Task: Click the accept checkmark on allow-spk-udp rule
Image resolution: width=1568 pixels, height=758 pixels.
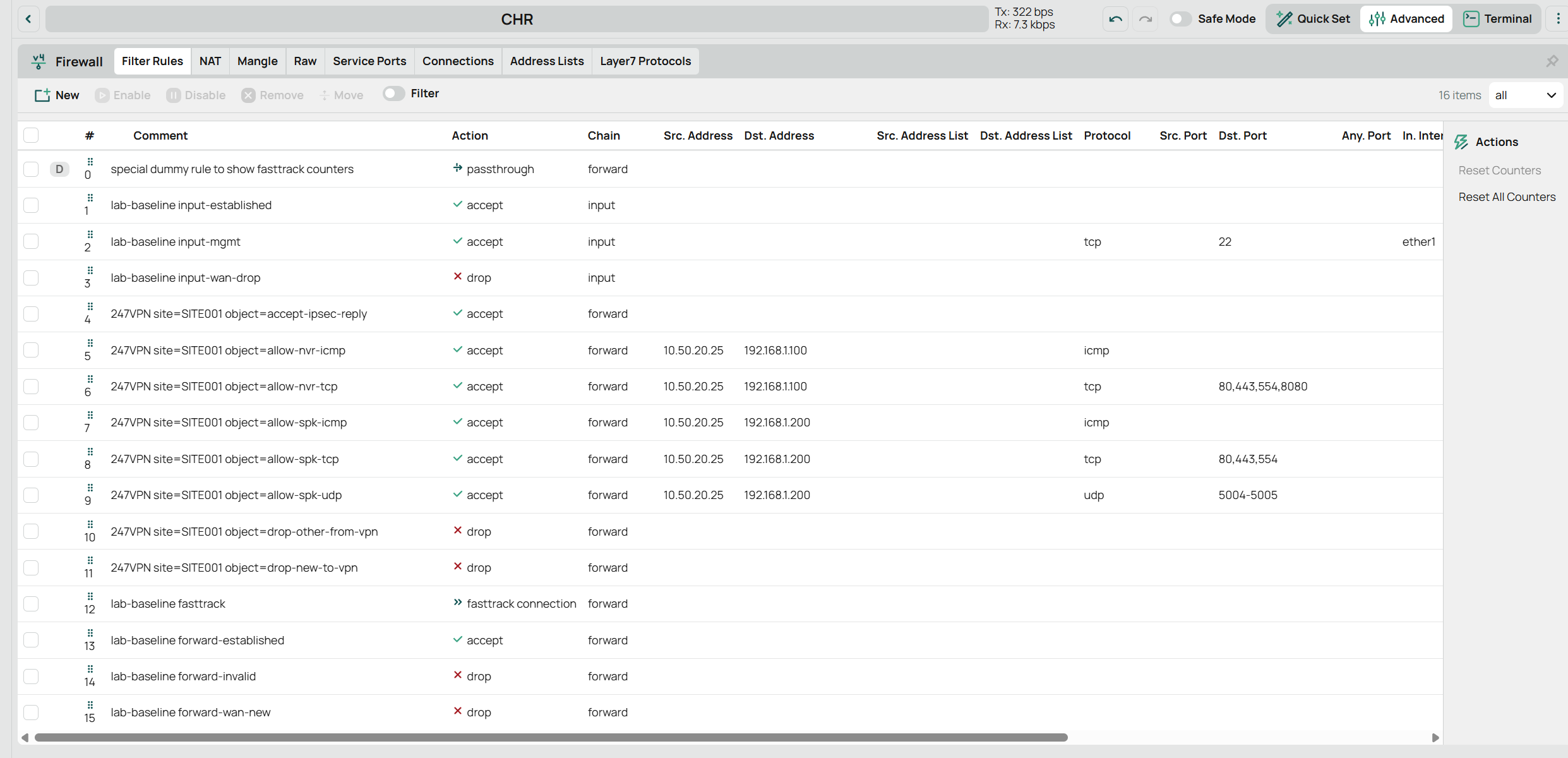Action: tap(458, 494)
